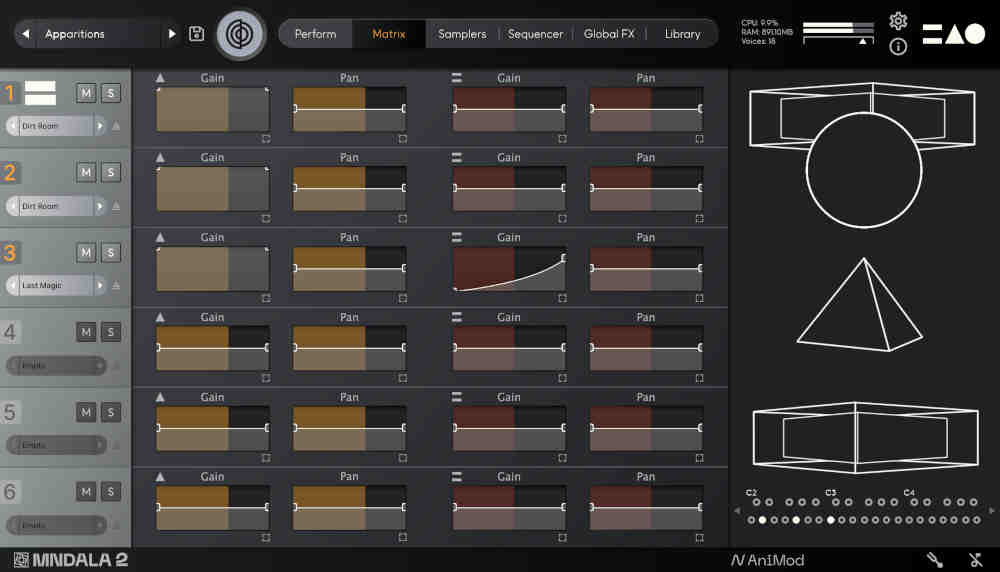The image size is (1000, 572).
Task: Click the eject triangle beside layer 1 Dirt Room
Action: [x=116, y=126]
